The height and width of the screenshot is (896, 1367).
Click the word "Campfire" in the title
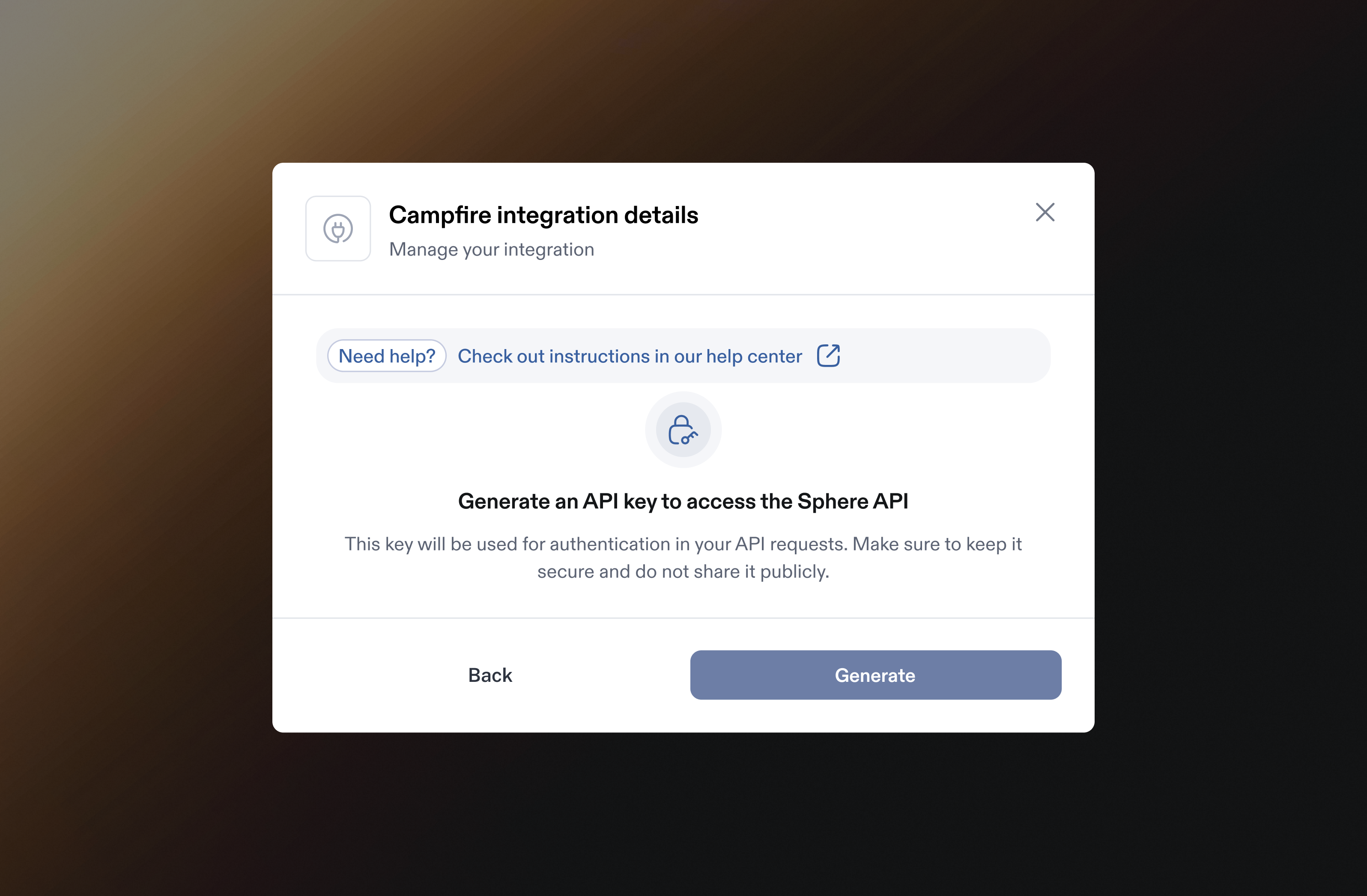coord(440,215)
